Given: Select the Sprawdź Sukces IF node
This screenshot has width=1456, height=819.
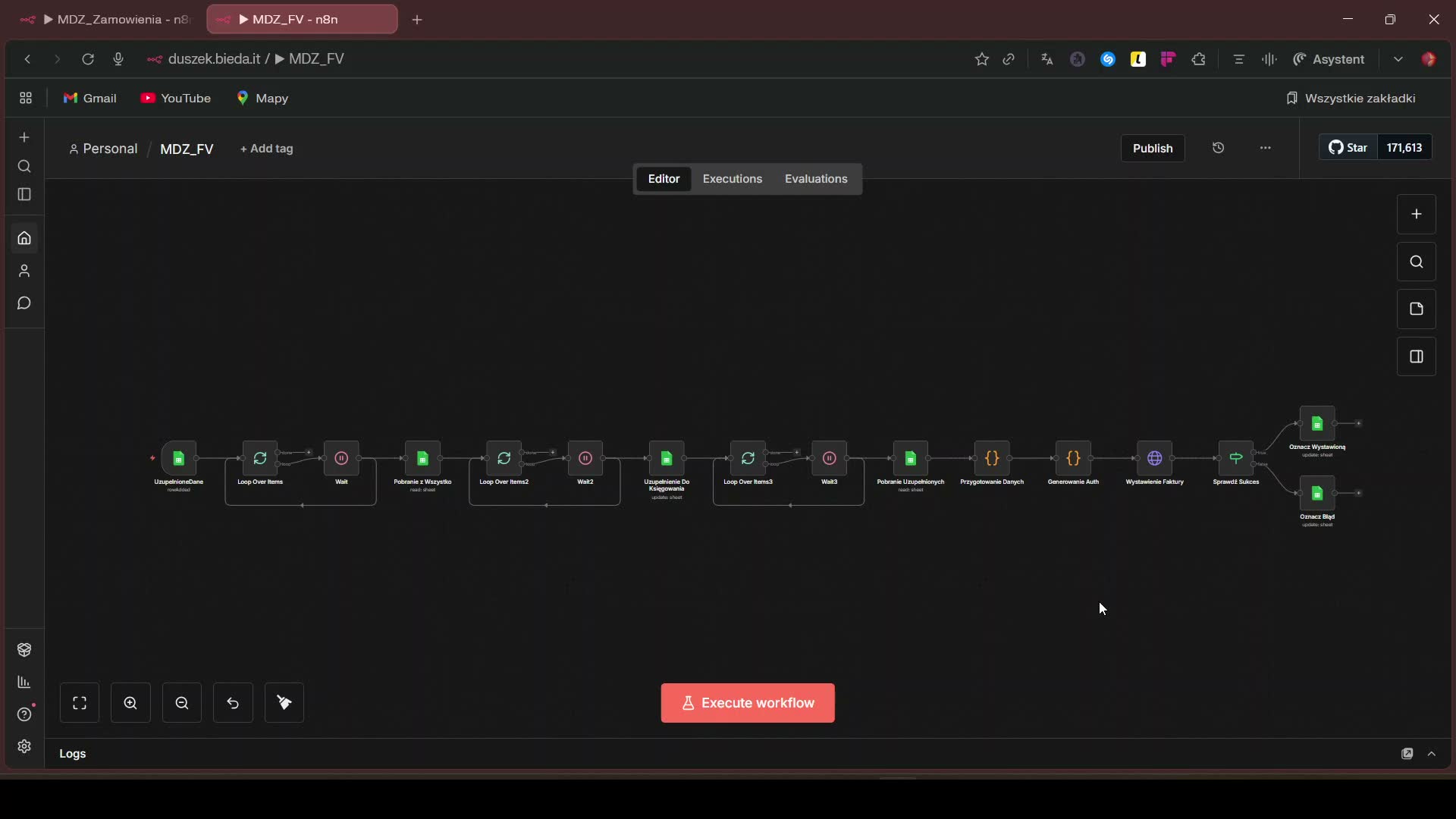Looking at the screenshot, I should point(1235,458).
